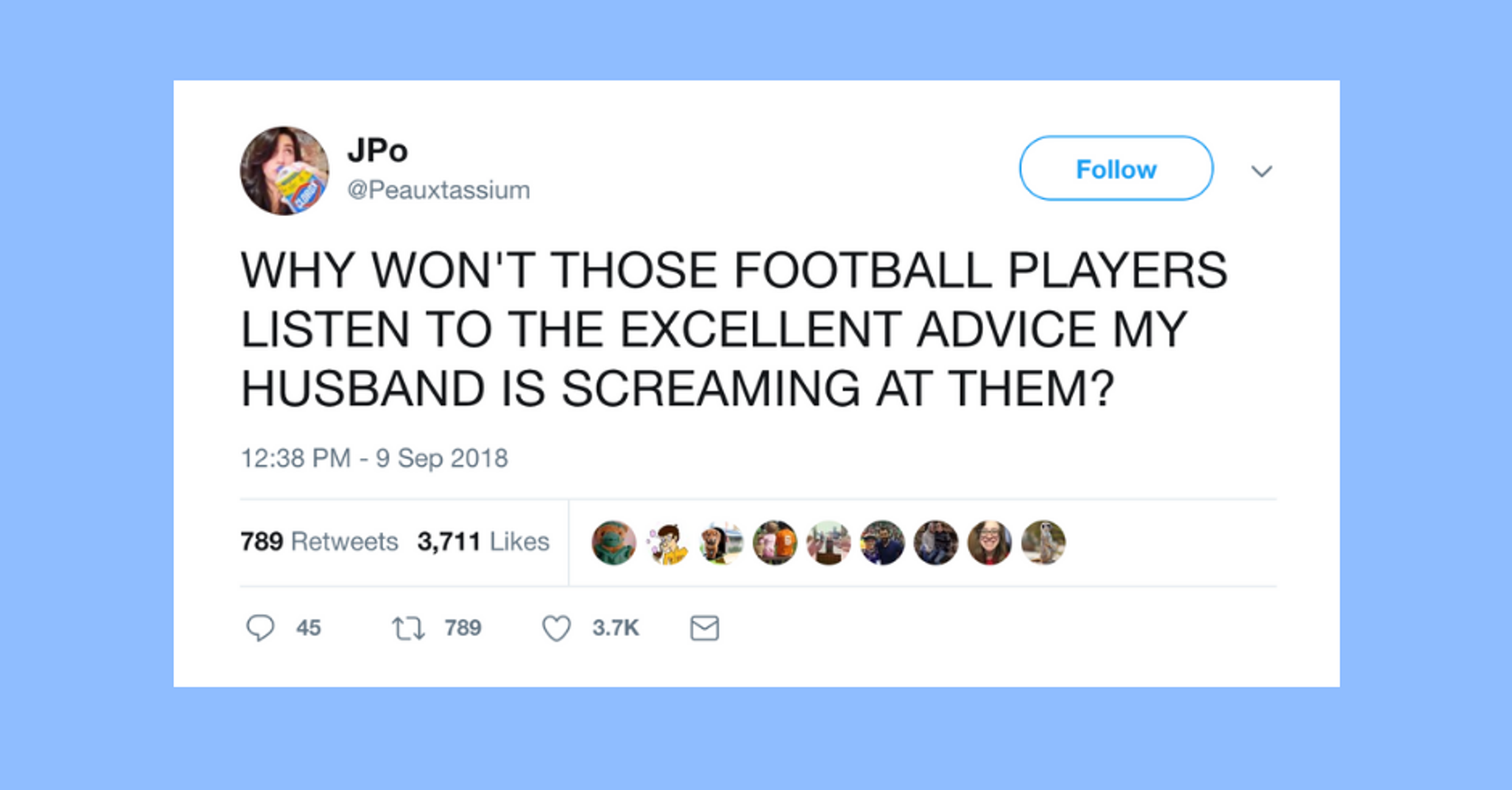Open JPo's profile avatar picture
The width and height of the screenshot is (1512, 790).
click(284, 170)
